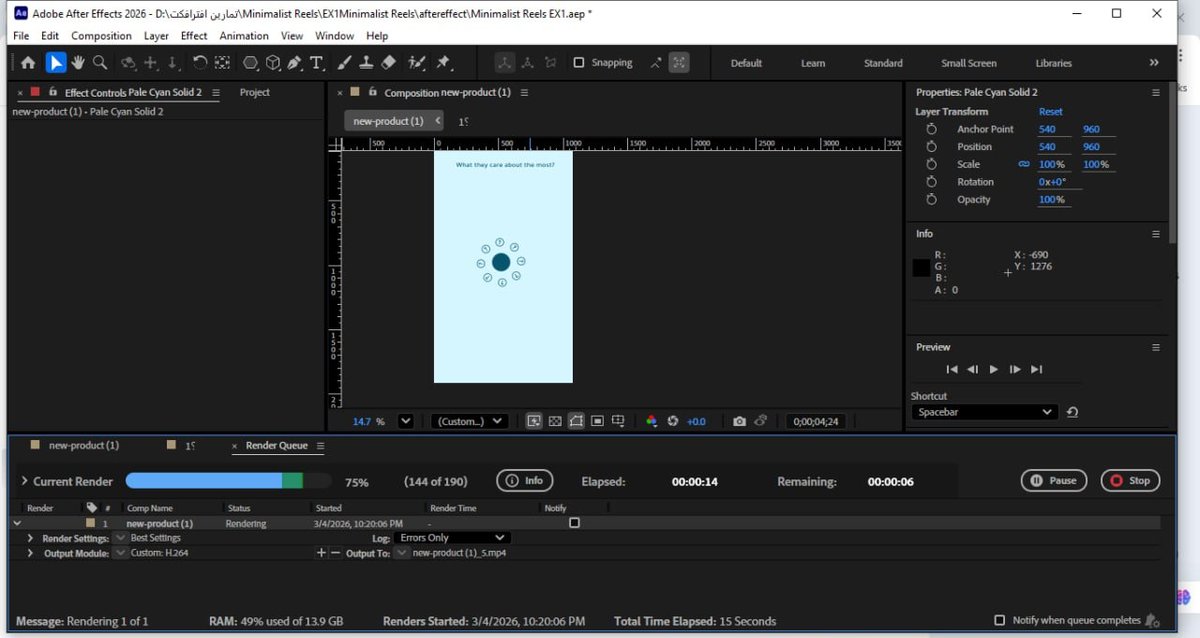Viewport: 1200px width, 638px height.
Task: Check Notify when queue completes
Action: coord(1000,621)
